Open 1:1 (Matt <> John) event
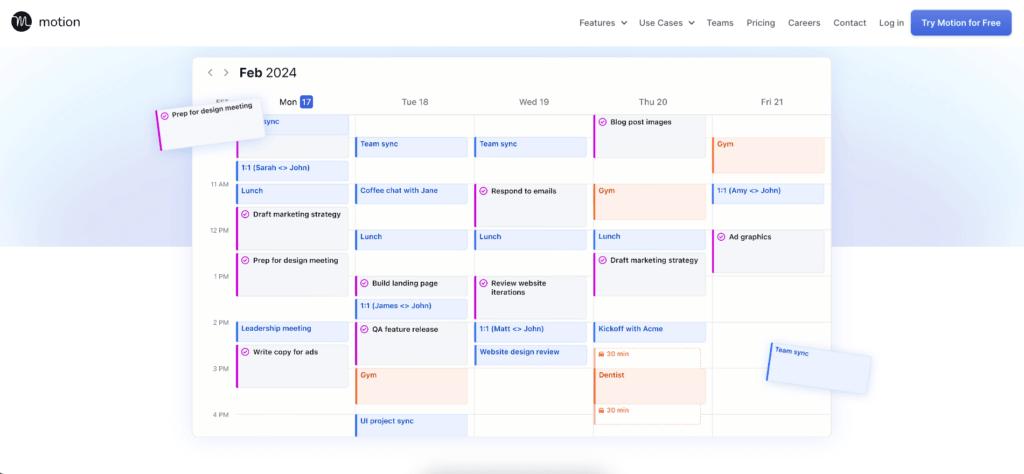This screenshot has height=474, width=1024. click(530, 332)
